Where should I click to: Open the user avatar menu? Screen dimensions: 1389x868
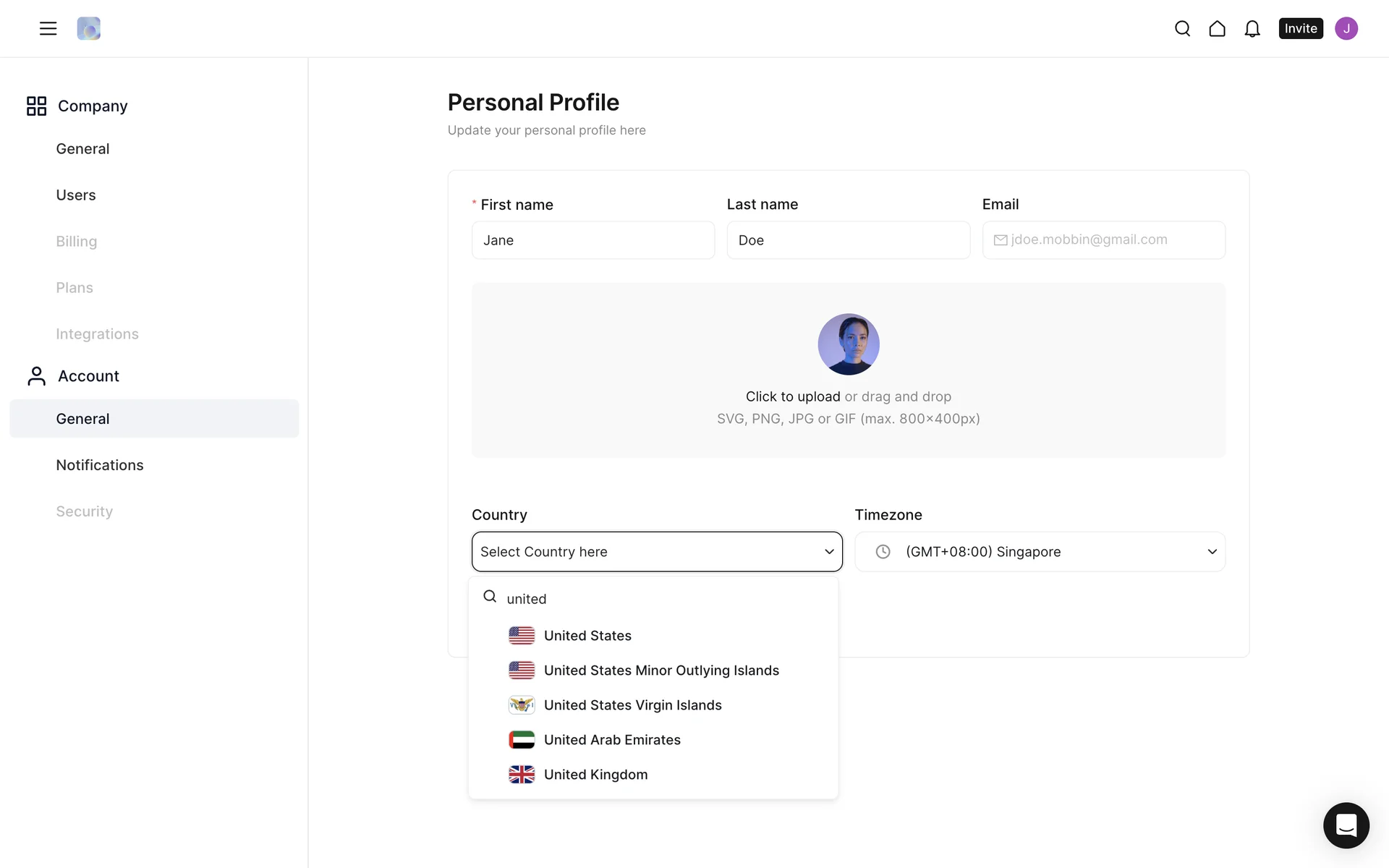click(1346, 28)
